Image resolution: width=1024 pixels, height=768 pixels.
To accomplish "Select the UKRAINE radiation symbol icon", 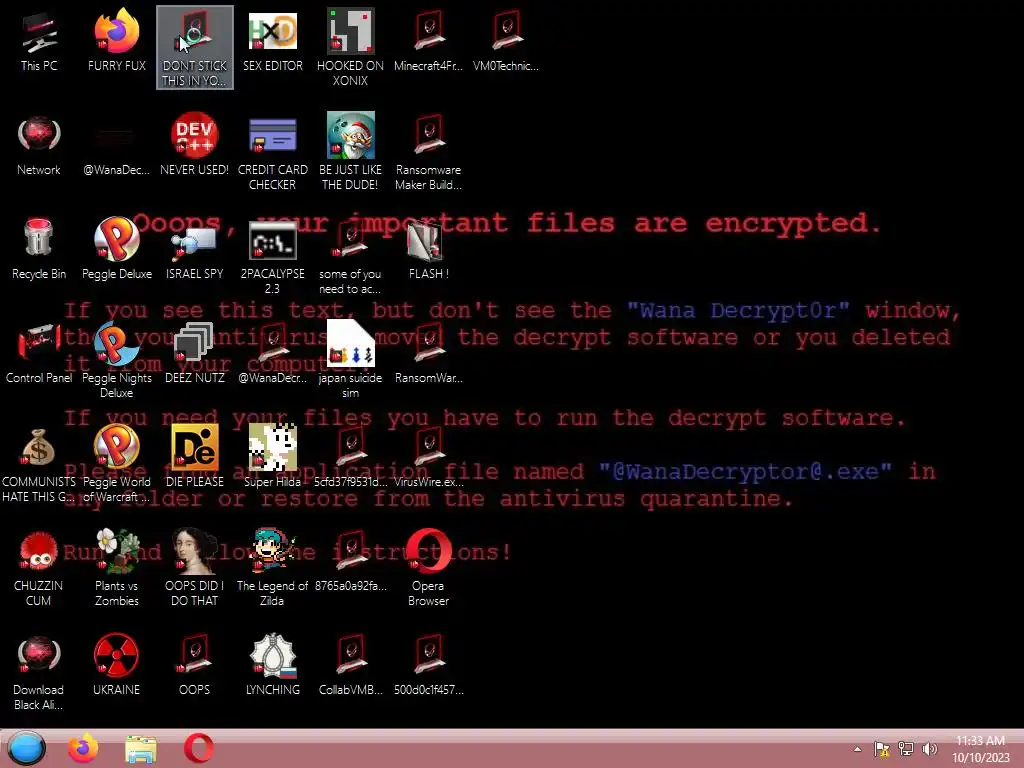I will pos(116,665).
